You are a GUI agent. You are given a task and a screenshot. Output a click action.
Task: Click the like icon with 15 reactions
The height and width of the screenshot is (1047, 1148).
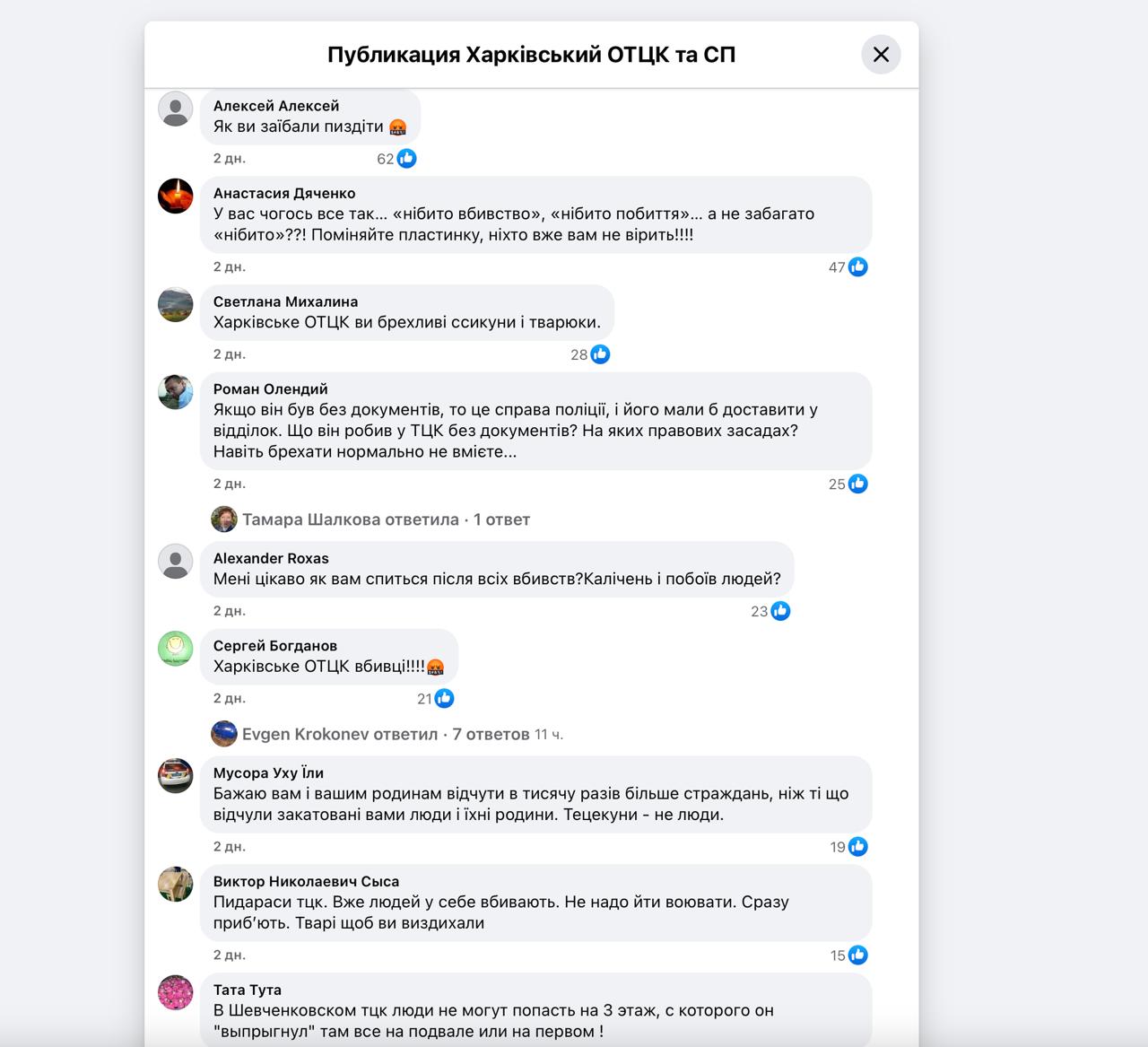858,955
